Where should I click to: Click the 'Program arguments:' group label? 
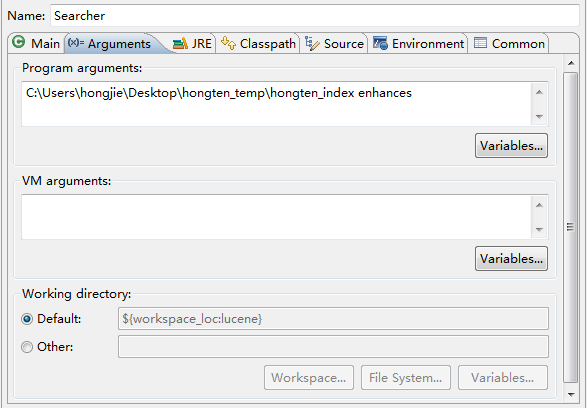pos(82,68)
